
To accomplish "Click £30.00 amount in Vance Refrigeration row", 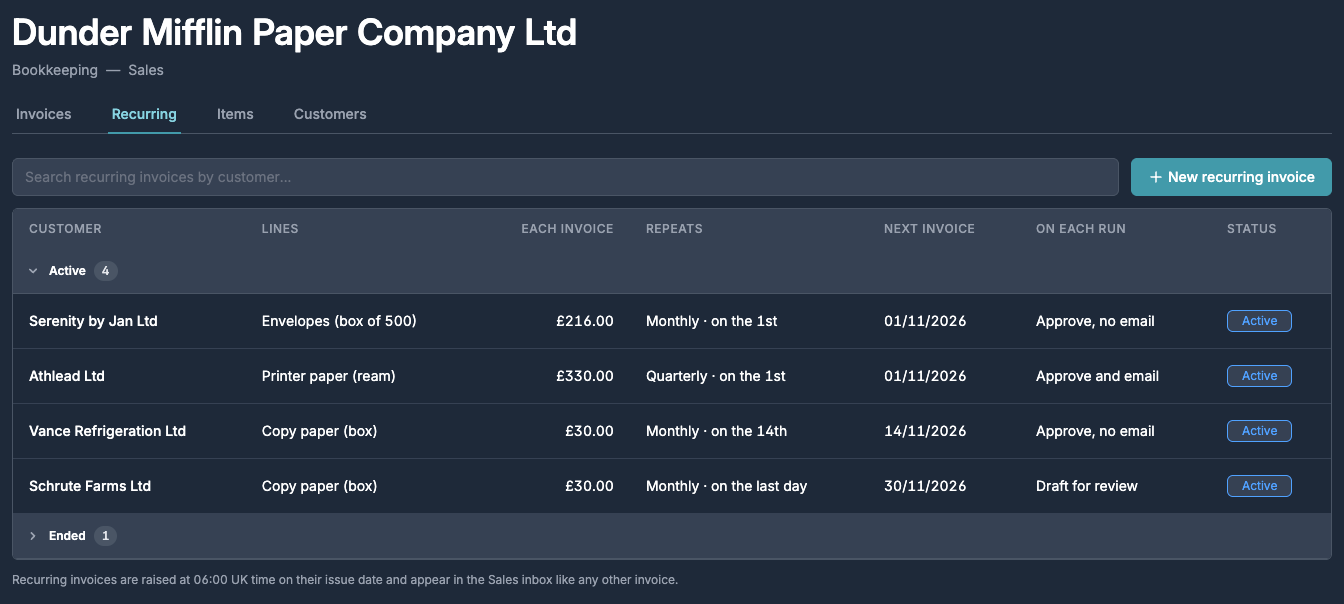I will pos(589,431).
